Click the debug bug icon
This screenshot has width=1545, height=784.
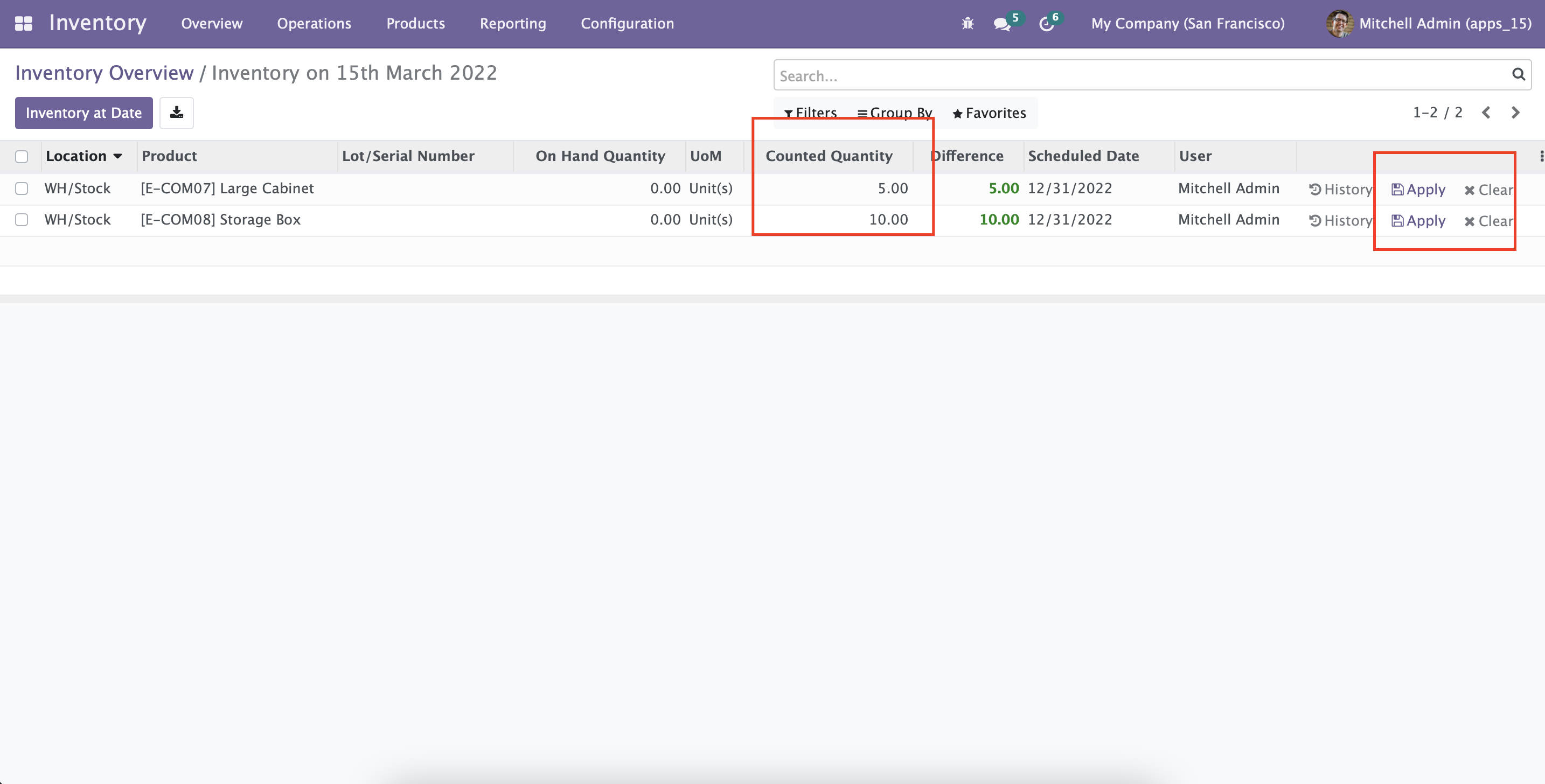(968, 23)
